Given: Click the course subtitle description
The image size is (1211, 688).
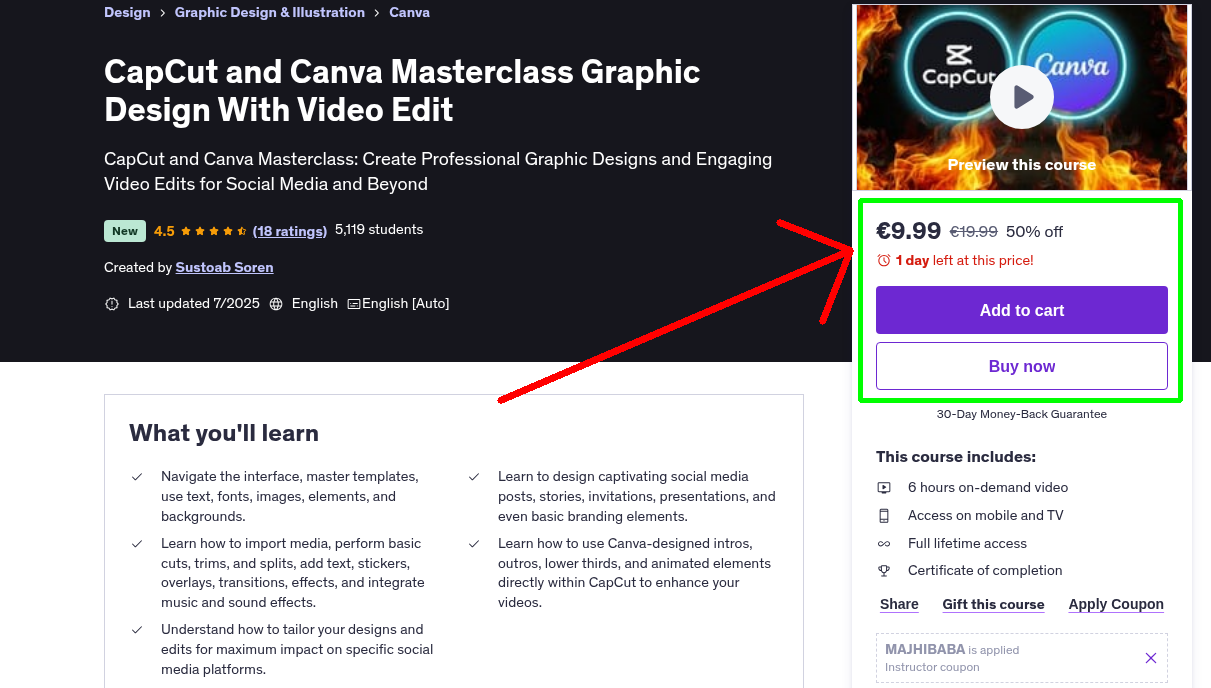Looking at the screenshot, I should 438,172.
